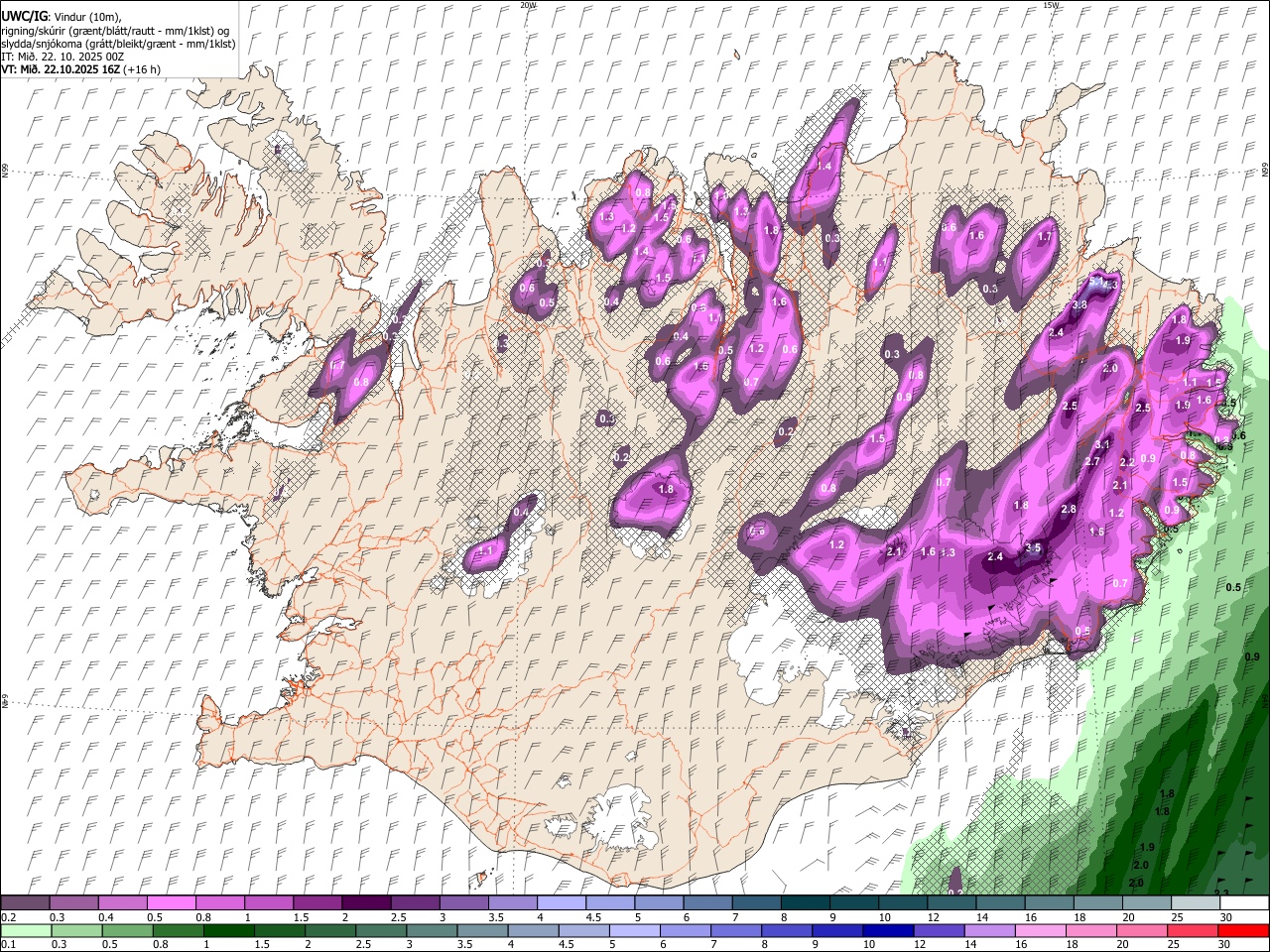Click the snow-scale swatch between 0.2 and 0.3
1270x952 pixels.
click(25, 902)
